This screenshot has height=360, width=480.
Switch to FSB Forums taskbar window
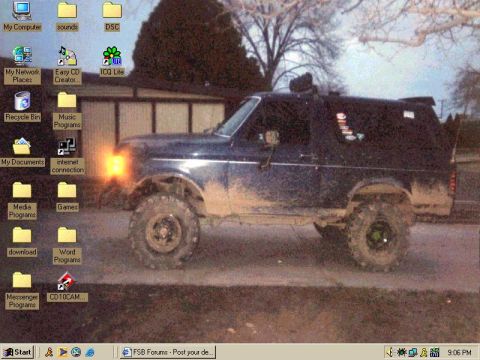point(168,352)
